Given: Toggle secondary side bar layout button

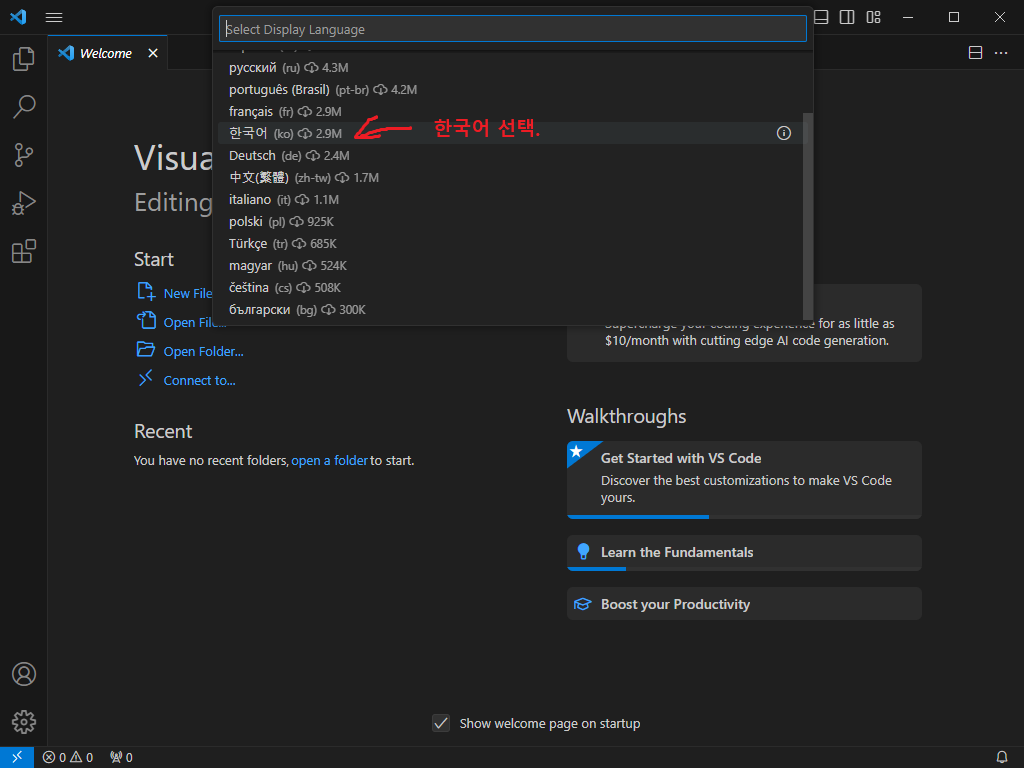Looking at the screenshot, I should tap(847, 17).
